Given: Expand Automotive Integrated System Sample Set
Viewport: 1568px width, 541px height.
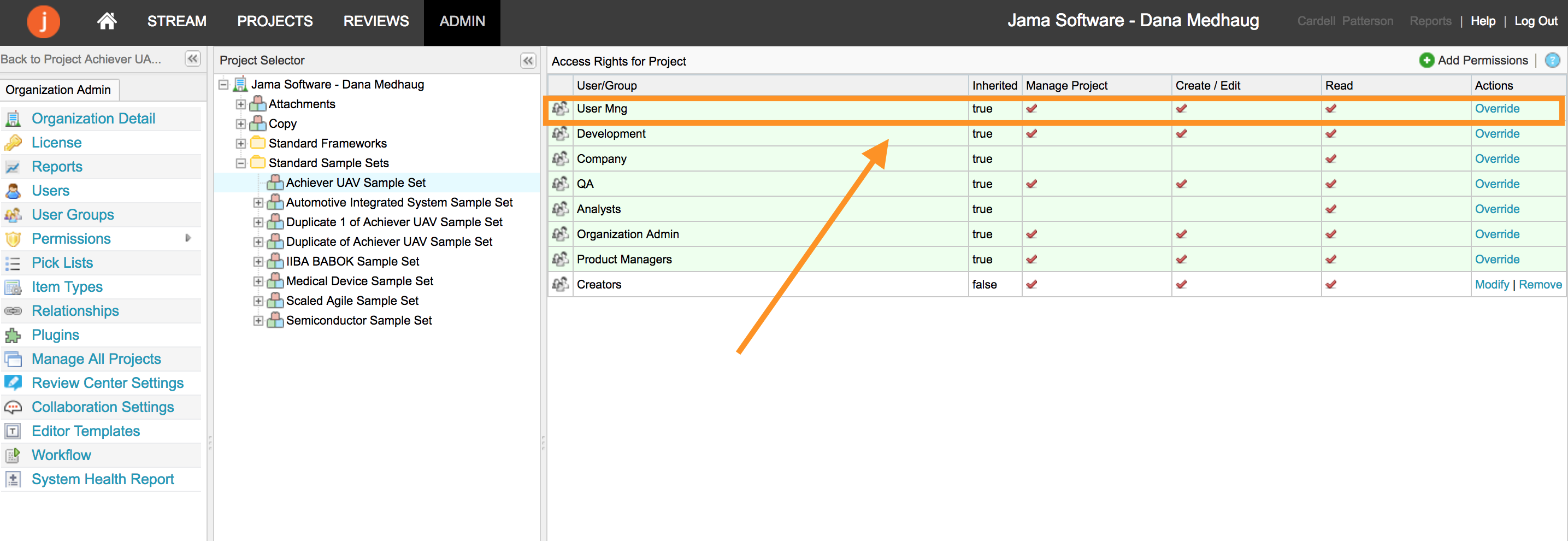Looking at the screenshot, I should pos(258,203).
